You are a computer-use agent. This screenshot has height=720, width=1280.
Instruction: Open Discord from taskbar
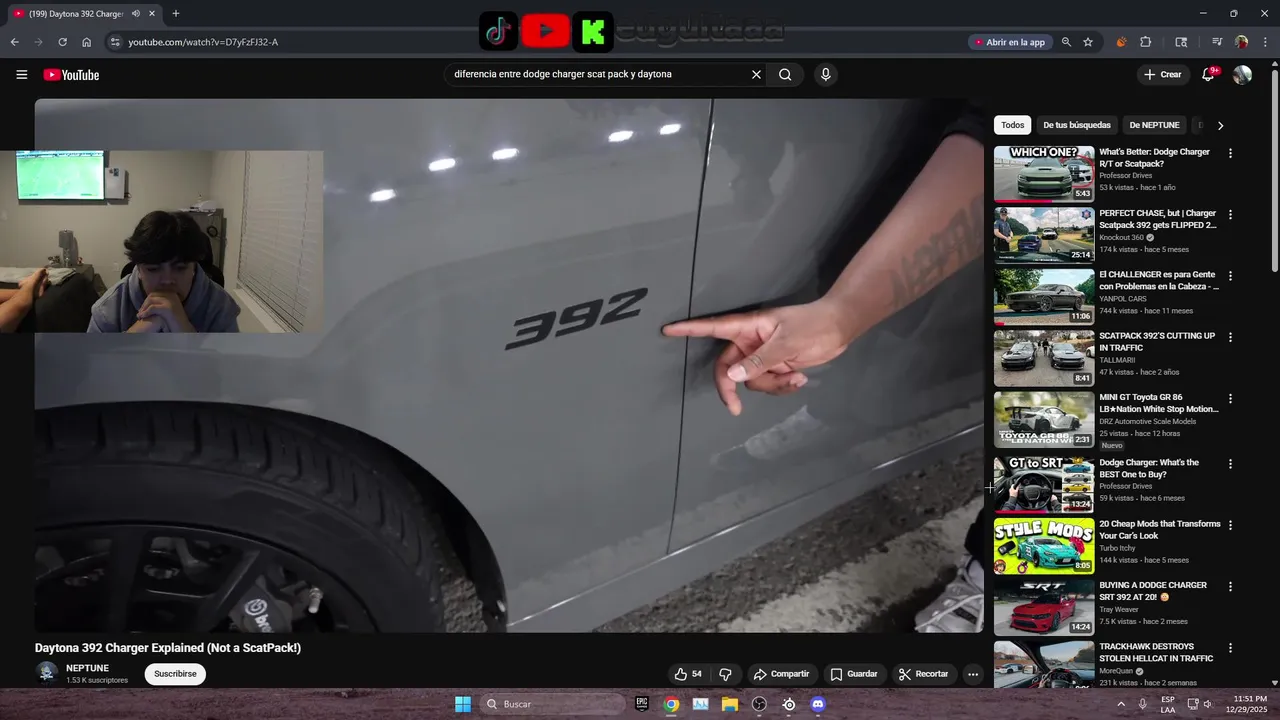pos(818,704)
